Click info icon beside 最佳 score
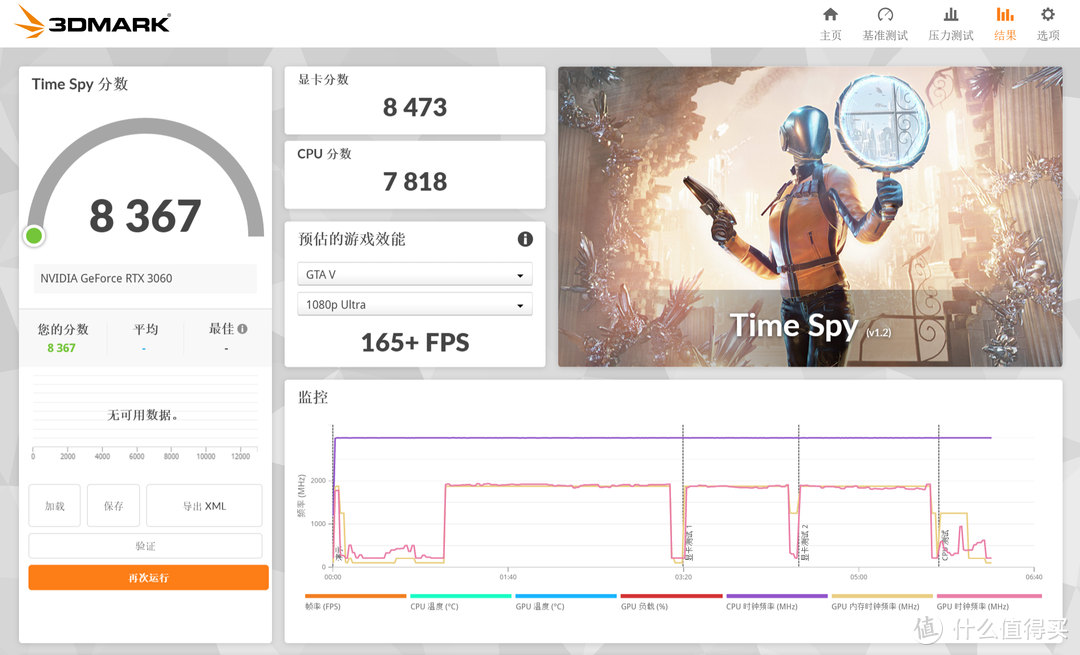The image size is (1080, 655). (242, 329)
